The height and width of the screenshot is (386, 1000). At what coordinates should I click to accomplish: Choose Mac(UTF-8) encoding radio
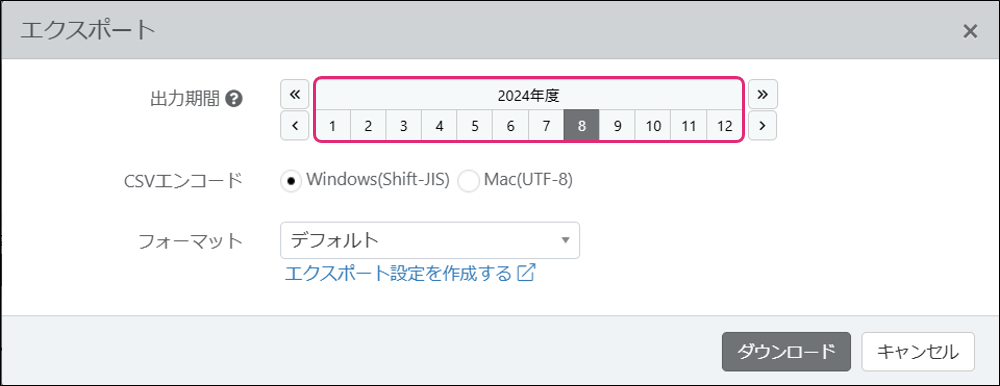coord(469,181)
